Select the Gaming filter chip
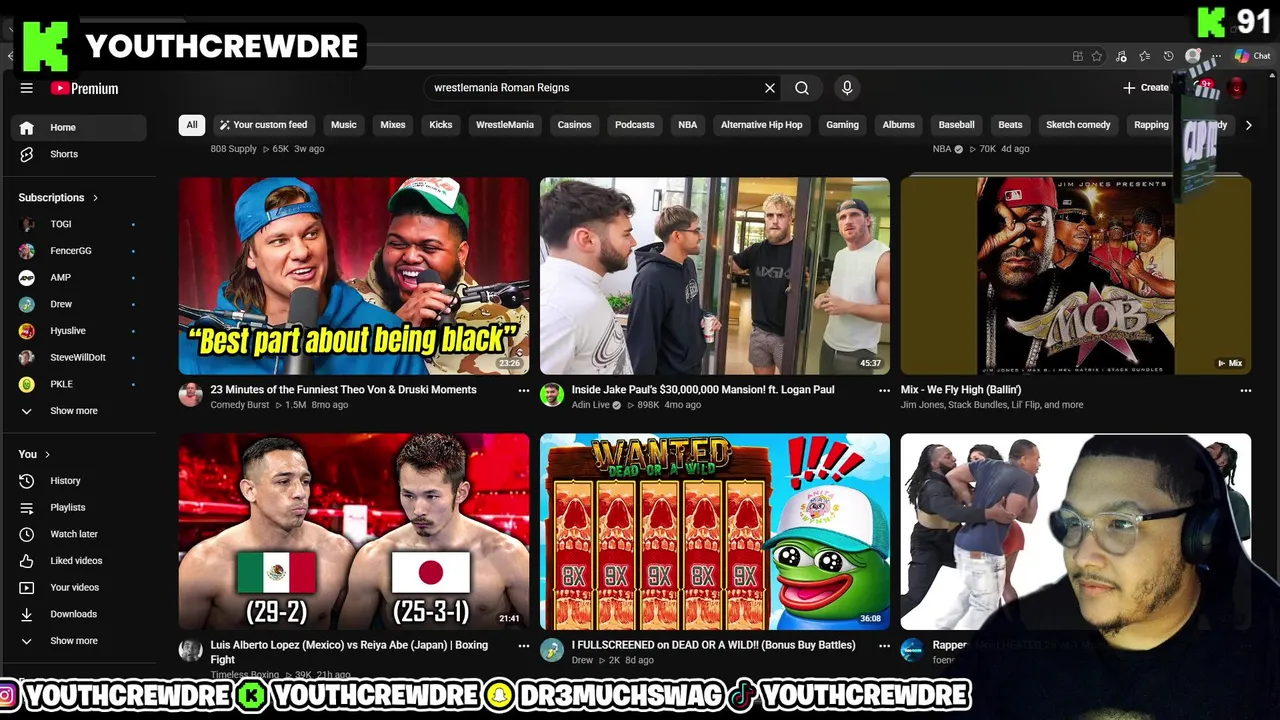 point(842,125)
